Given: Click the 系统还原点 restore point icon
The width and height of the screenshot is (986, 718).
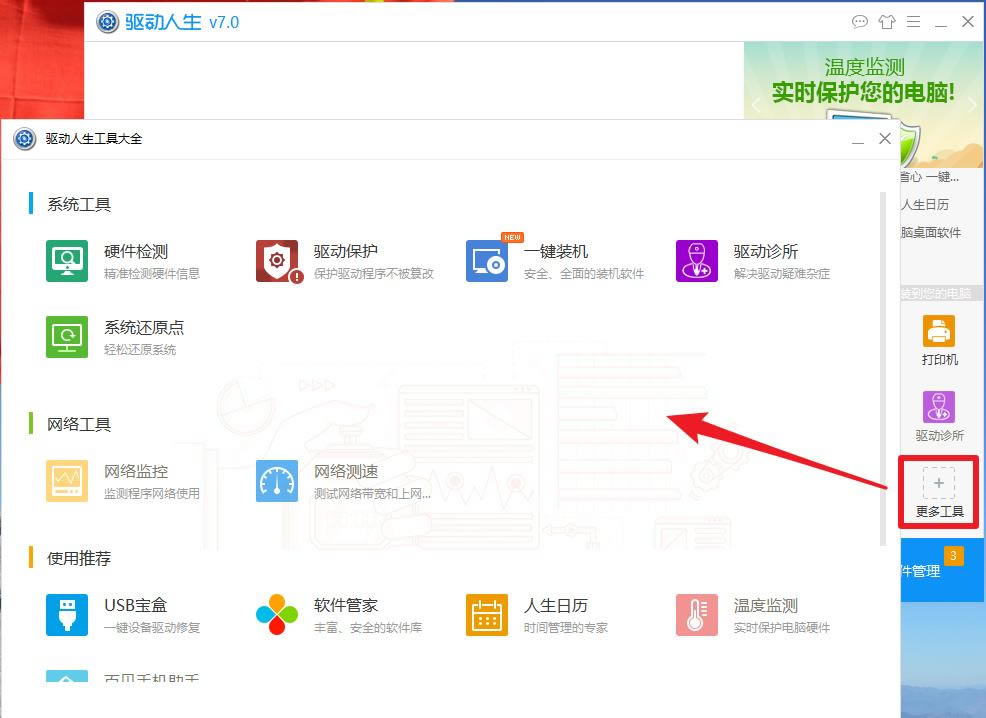Looking at the screenshot, I should pos(67,337).
